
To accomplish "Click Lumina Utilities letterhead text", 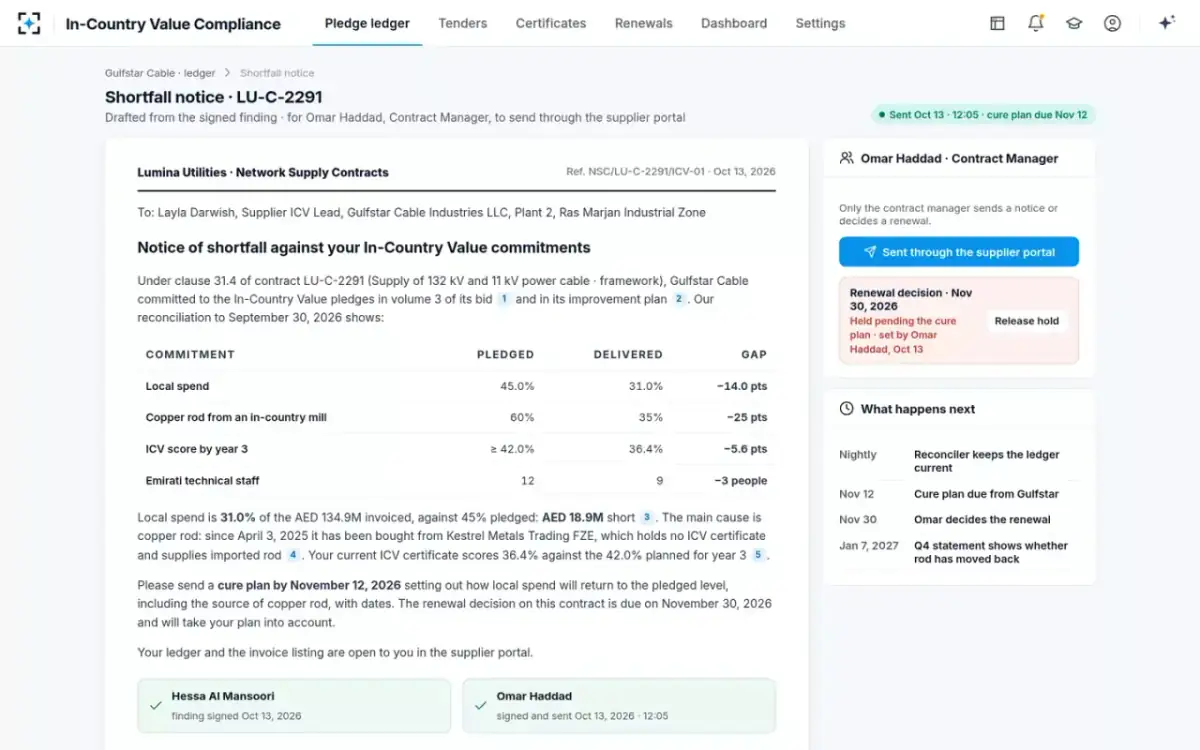I will point(263,172).
